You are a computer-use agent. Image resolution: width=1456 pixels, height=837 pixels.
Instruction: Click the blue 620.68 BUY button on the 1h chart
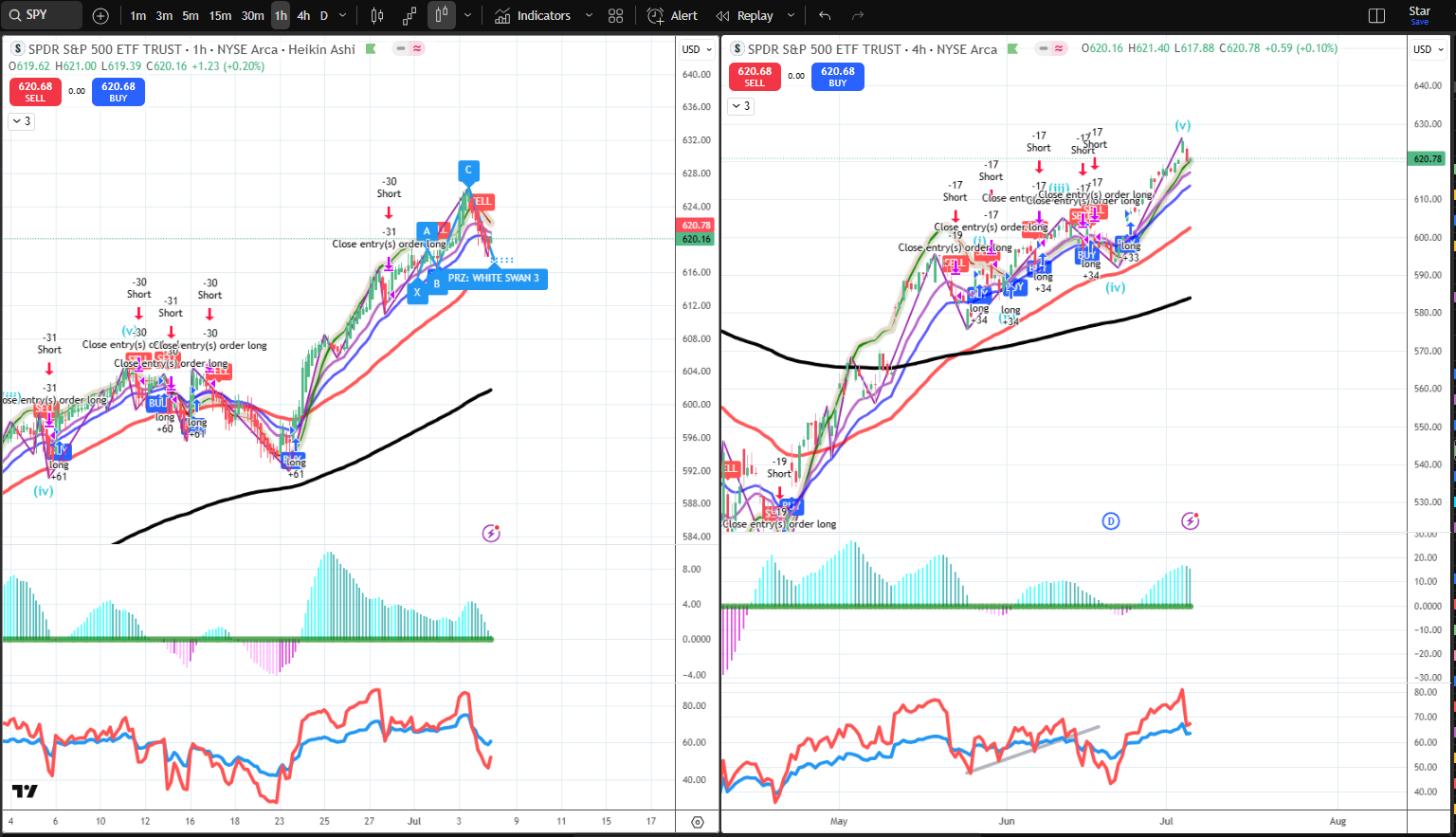point(118,91)
